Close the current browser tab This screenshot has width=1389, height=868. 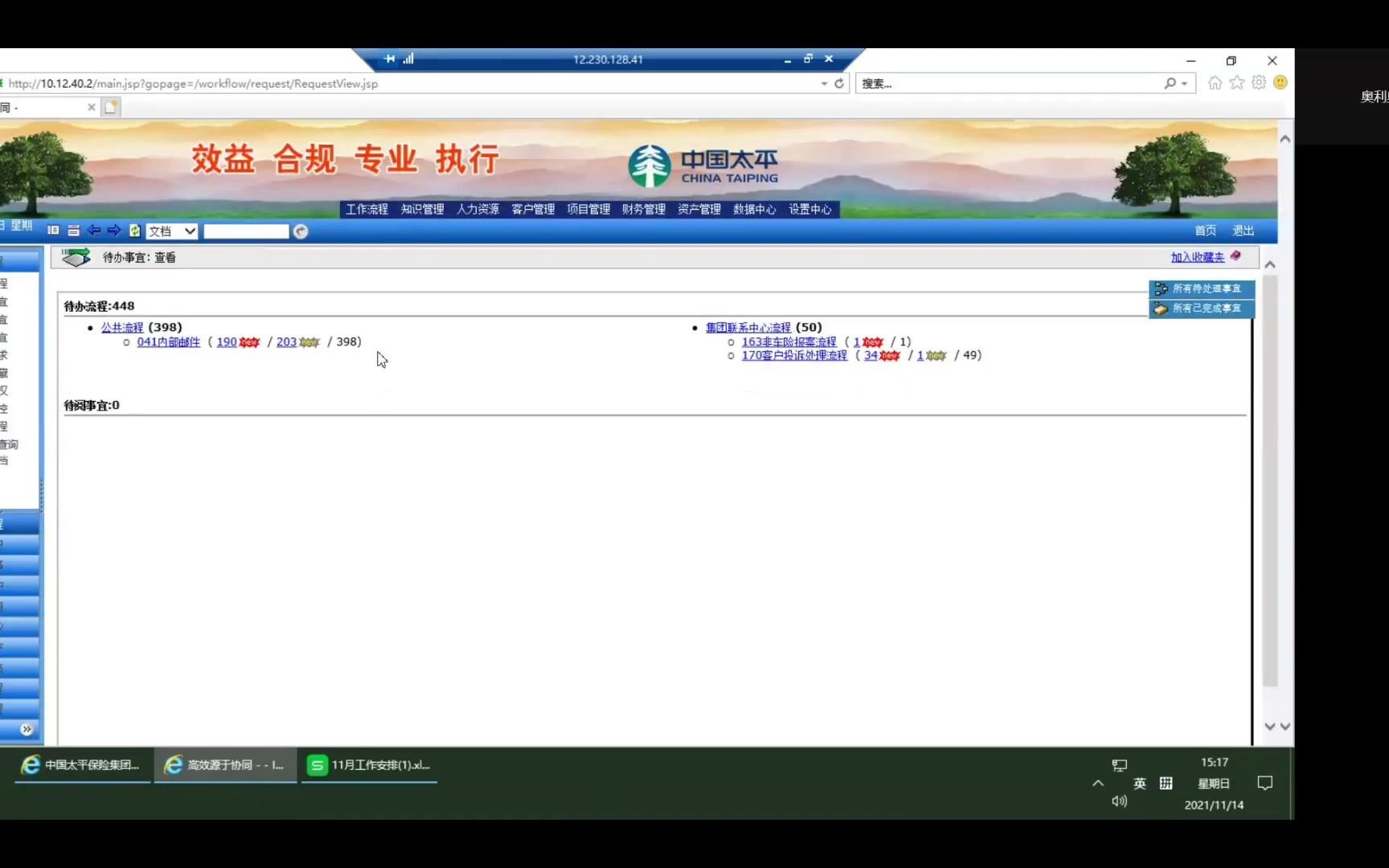[92, 107]
